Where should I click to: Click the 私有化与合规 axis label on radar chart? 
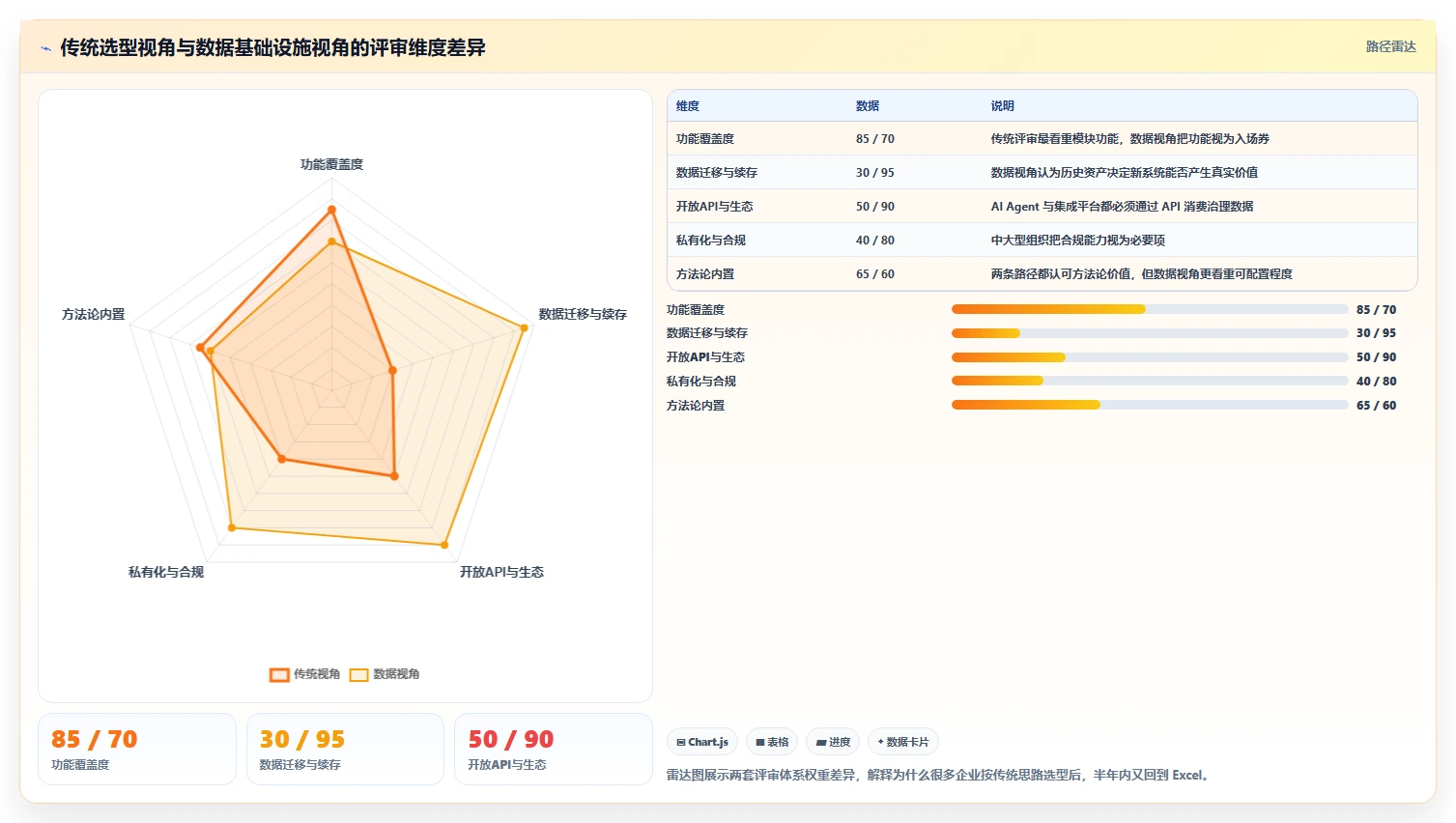tap(166, 573)
